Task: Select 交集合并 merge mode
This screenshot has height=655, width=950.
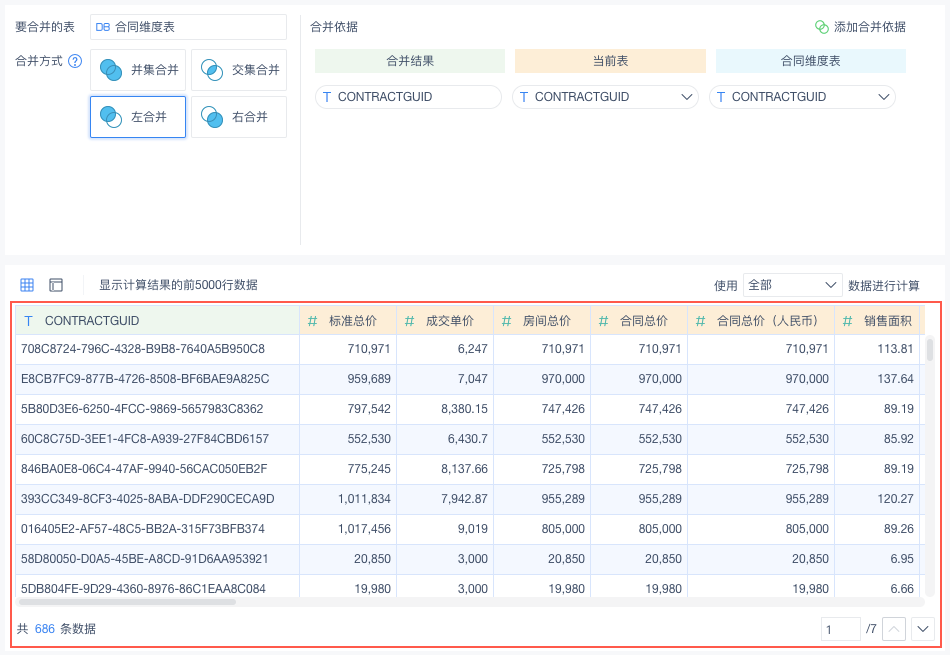Action: click(239, 70)
